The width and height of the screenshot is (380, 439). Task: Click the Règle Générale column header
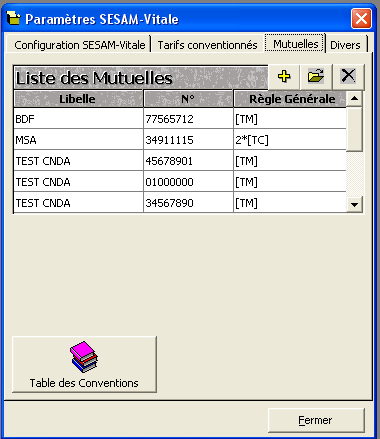coord(290,99)
